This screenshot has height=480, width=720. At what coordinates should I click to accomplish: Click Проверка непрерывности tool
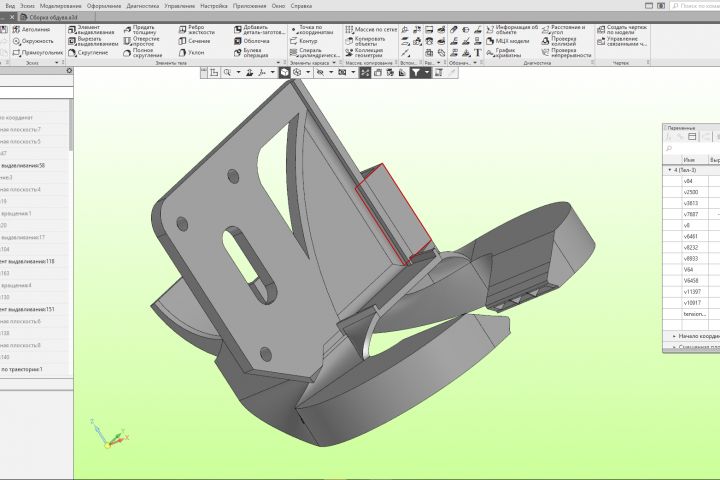click(566, 53)
